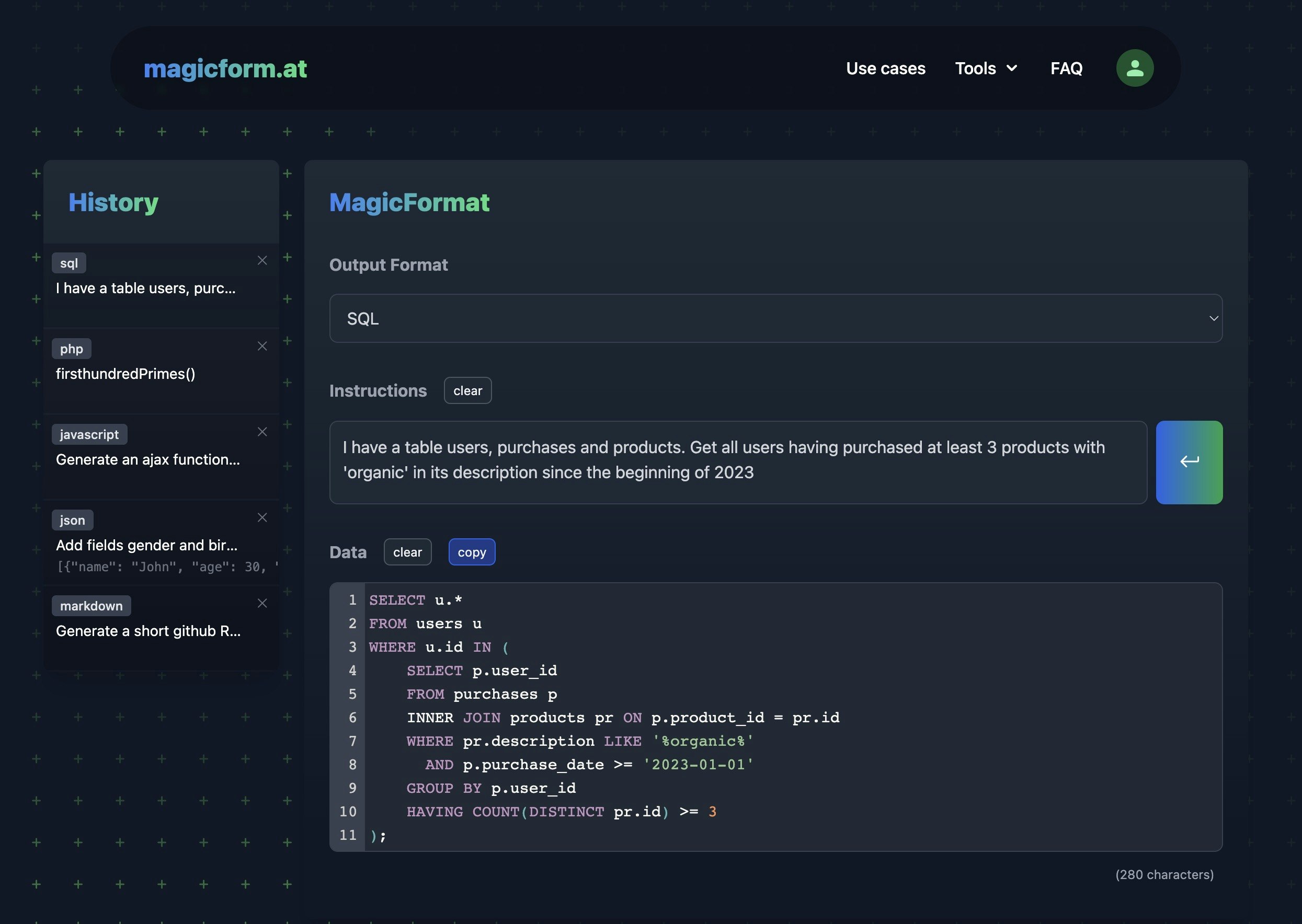Click the MagicFormat heading

[409, 203]
